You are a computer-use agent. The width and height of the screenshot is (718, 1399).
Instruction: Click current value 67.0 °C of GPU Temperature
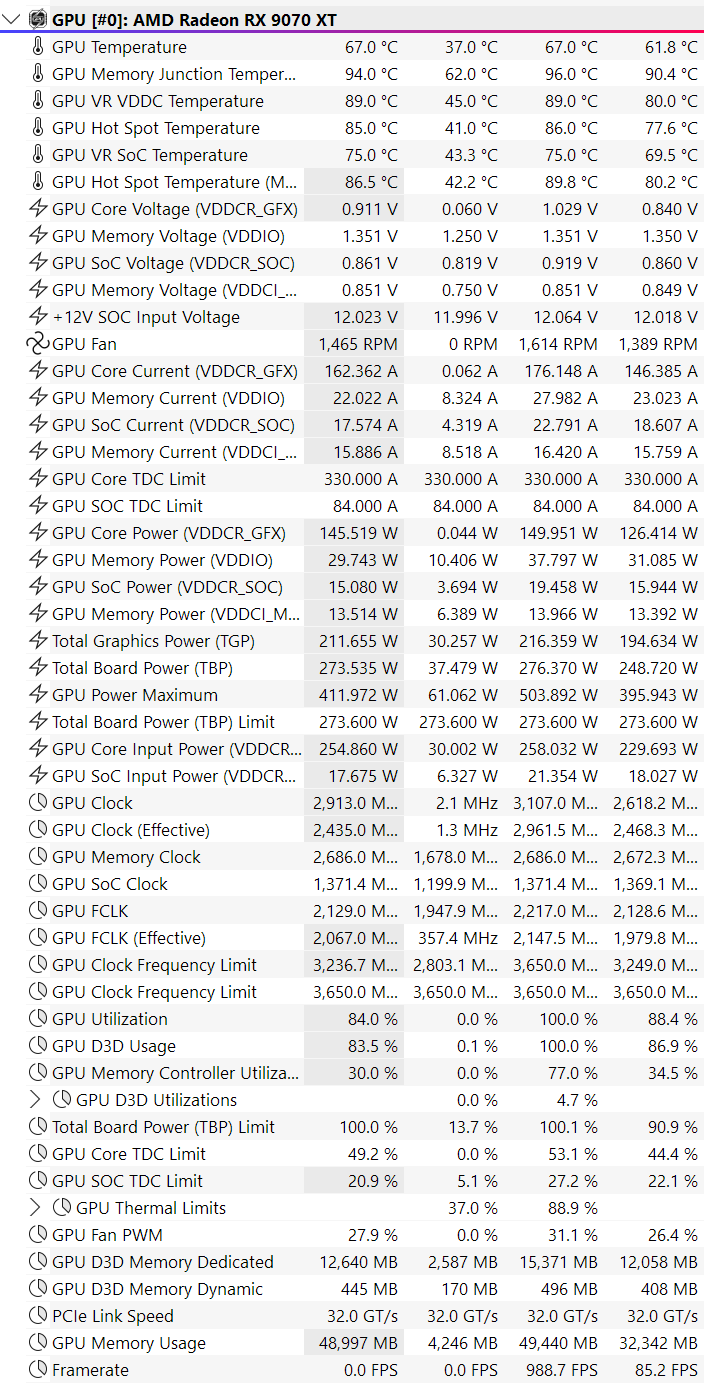tap(371, 47)
